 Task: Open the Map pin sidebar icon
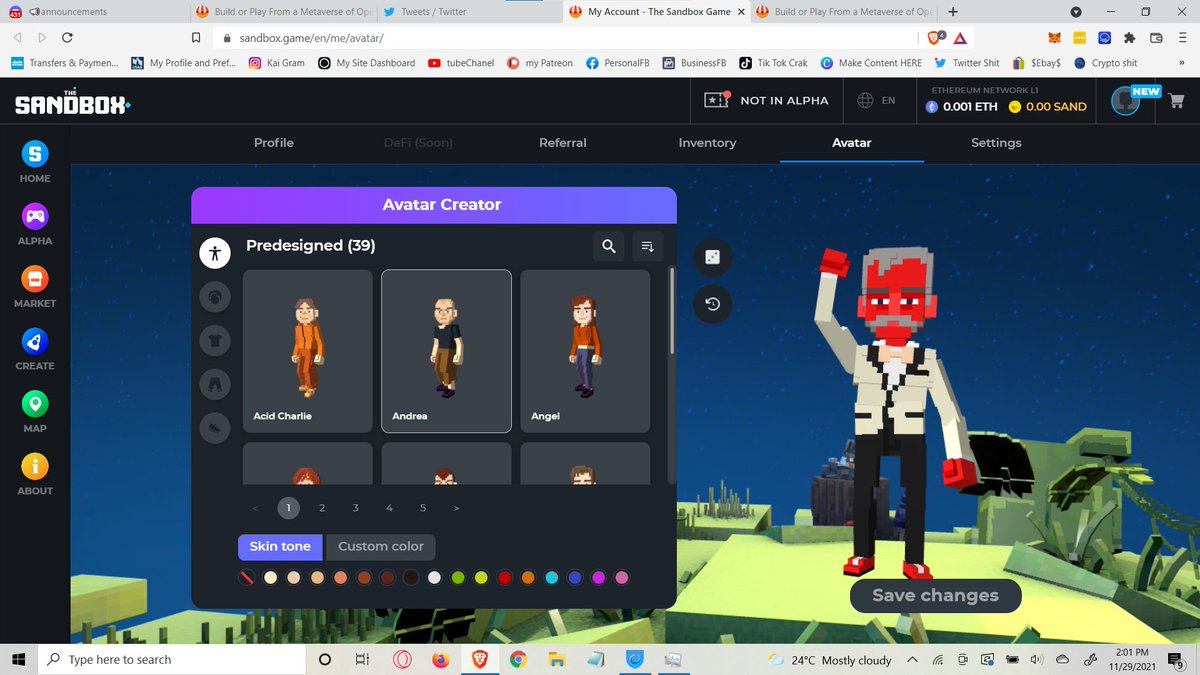35,403
